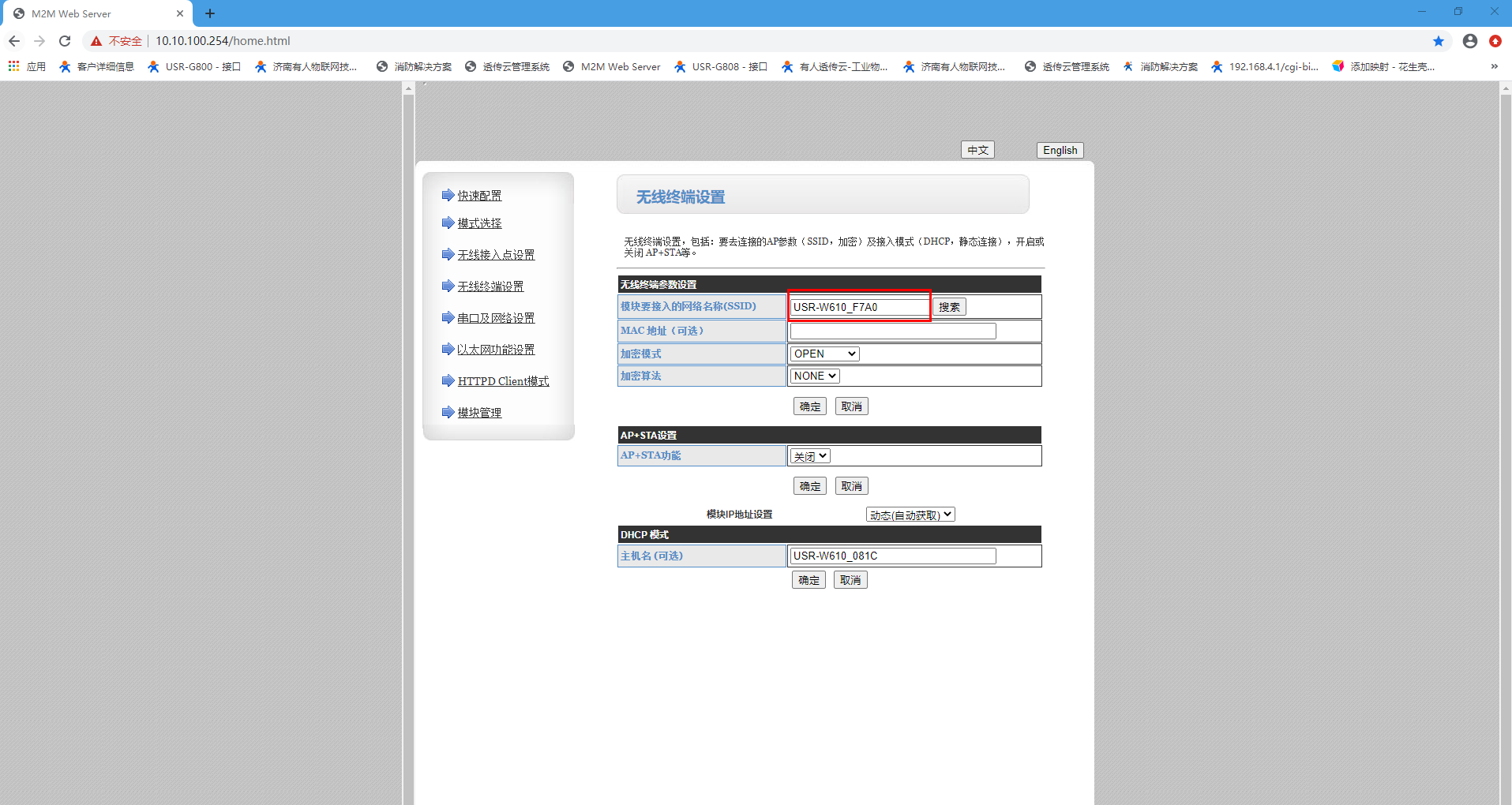Click the bookmark star icon
1512x805 pixels.
click(x=1438, y=41)
